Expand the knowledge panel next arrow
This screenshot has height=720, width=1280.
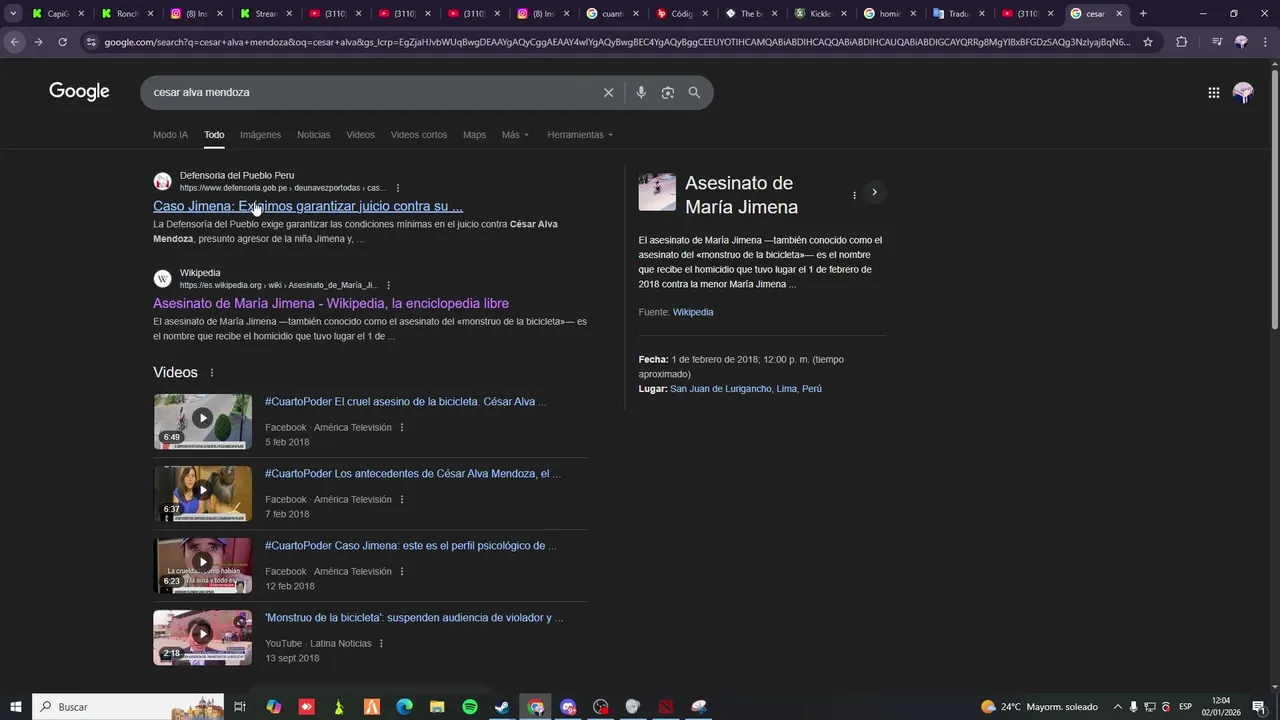(x=874, y=192)
